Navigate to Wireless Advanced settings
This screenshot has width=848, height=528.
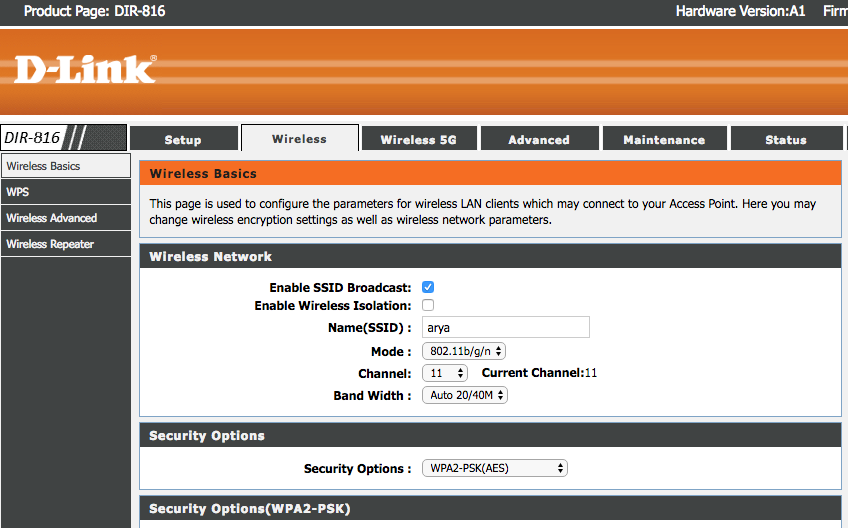point(65,218)
